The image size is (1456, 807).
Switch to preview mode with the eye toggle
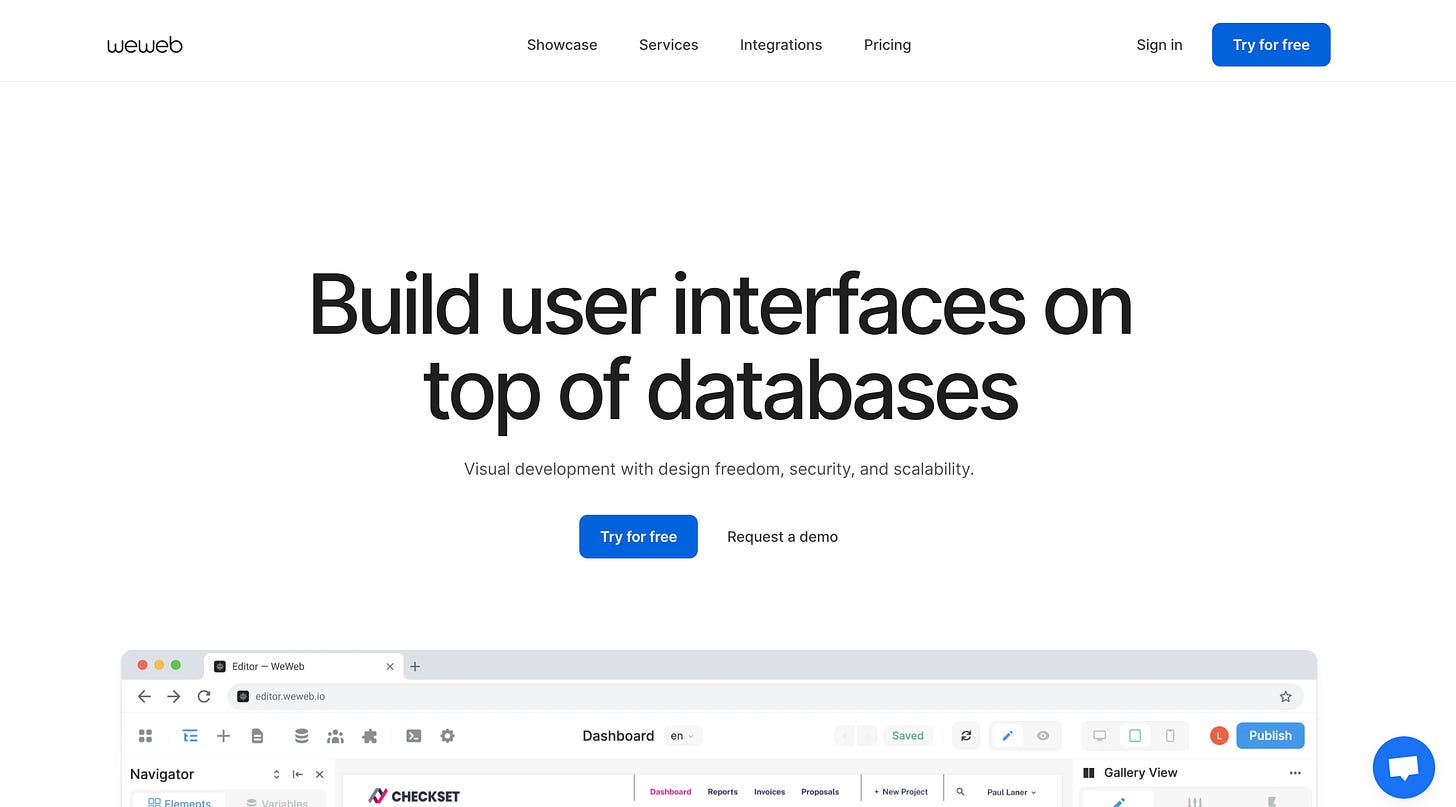(1042, 735)
